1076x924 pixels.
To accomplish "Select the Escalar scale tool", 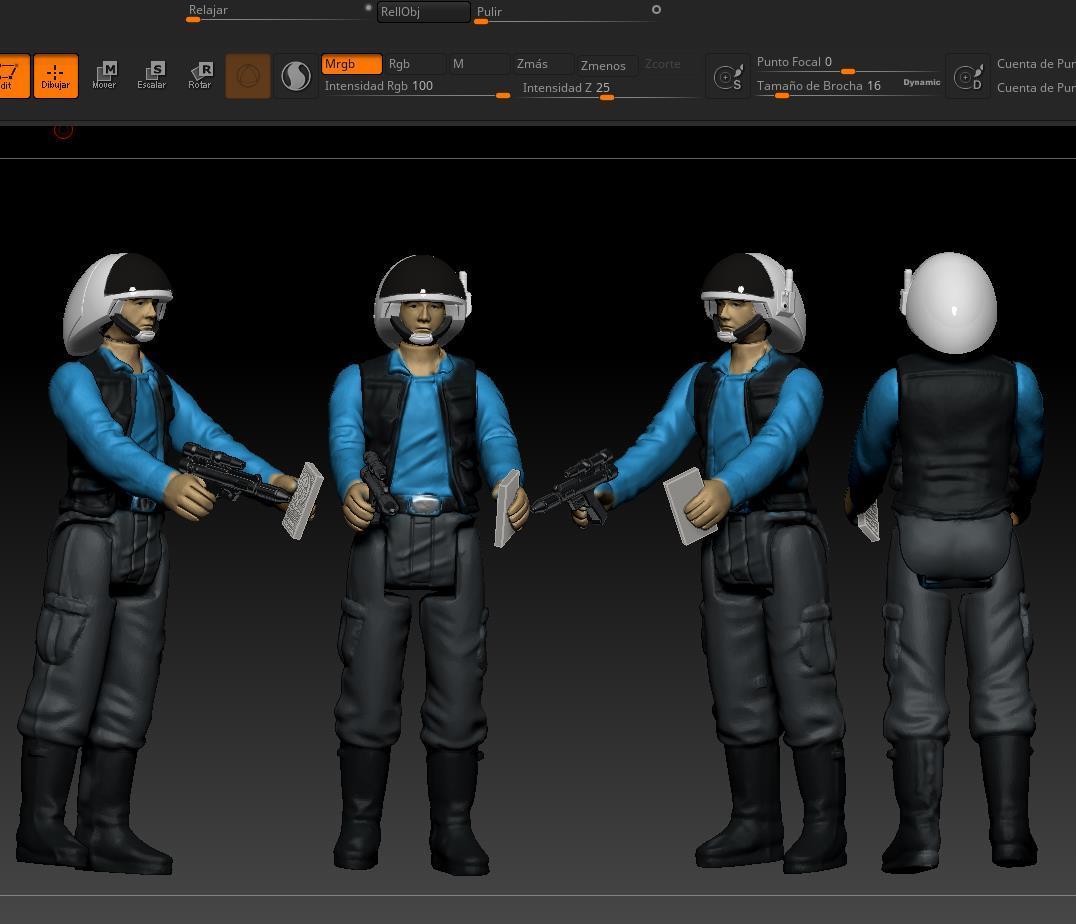I will (152, 76).
